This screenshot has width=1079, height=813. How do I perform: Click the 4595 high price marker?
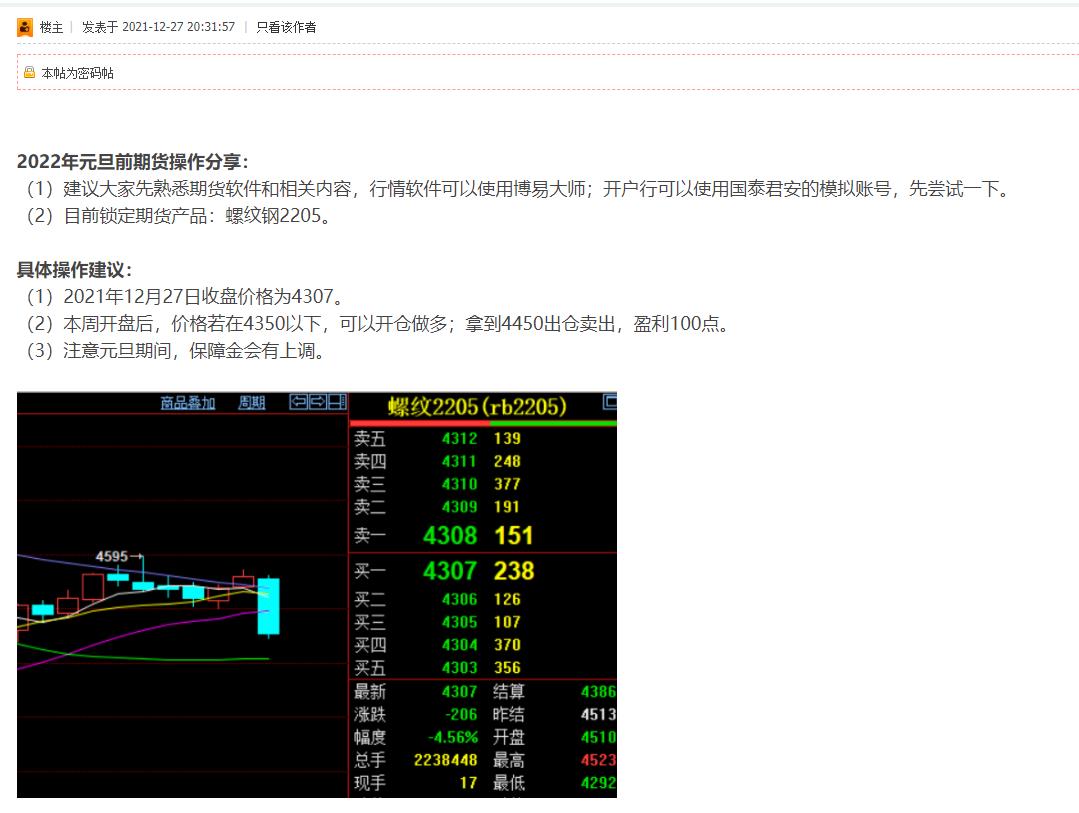(114, 555)
